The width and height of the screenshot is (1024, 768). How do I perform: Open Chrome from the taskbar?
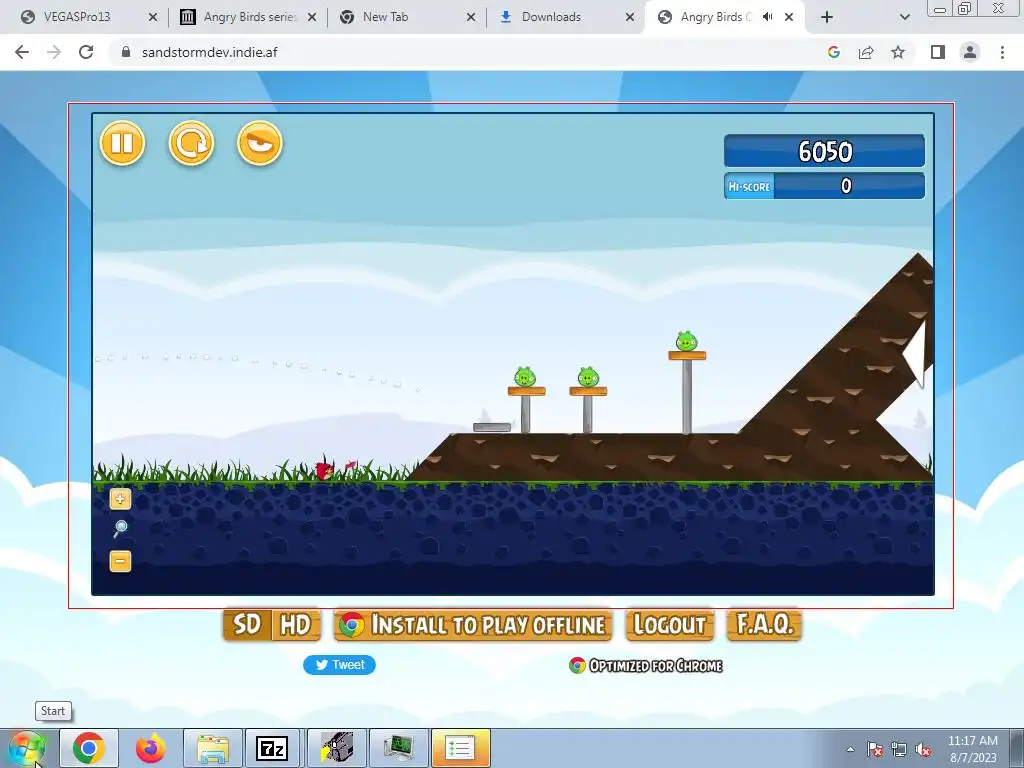tap(89, 748)
